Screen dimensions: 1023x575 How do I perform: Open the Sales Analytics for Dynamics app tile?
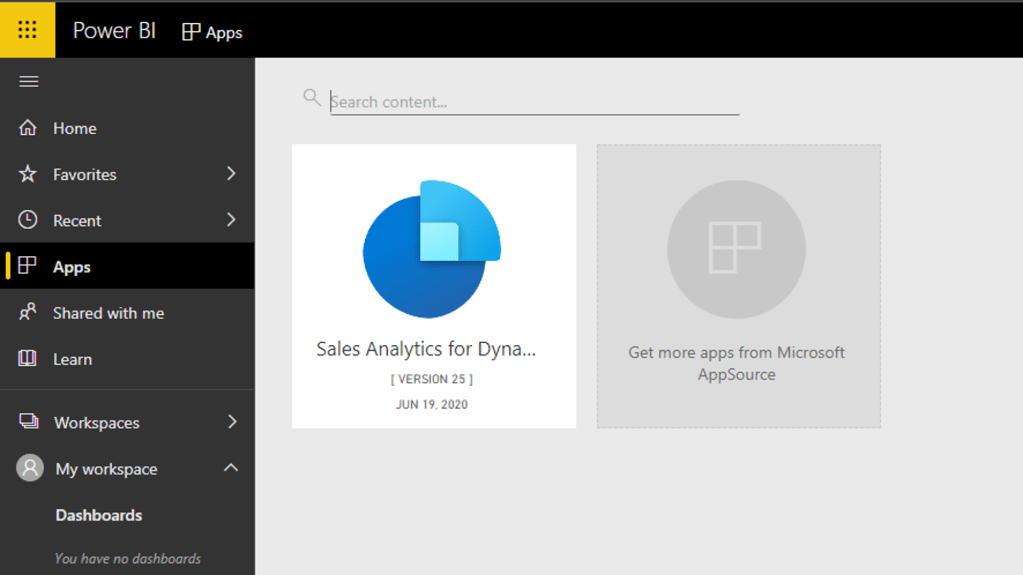pyautogui.click(x=433, y=286)
